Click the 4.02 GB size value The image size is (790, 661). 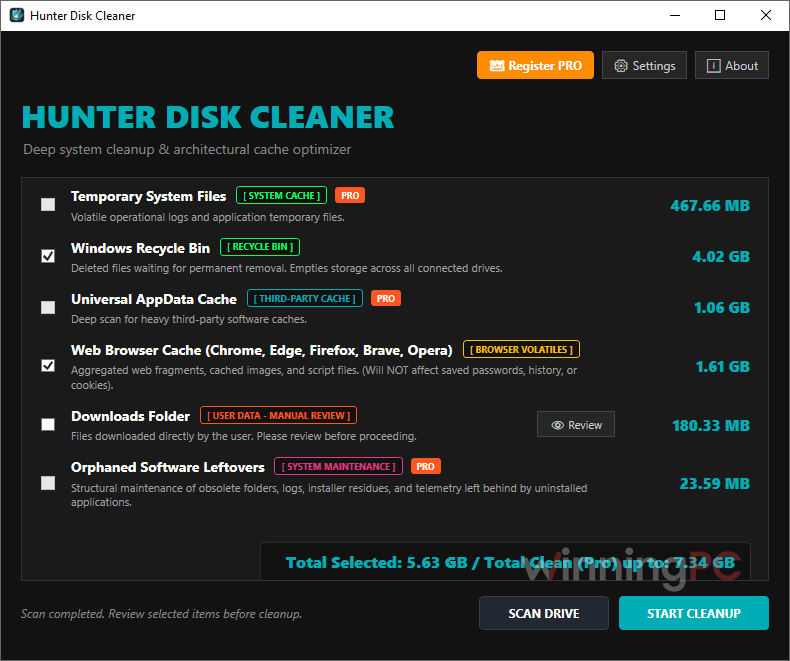coord(720,256)
